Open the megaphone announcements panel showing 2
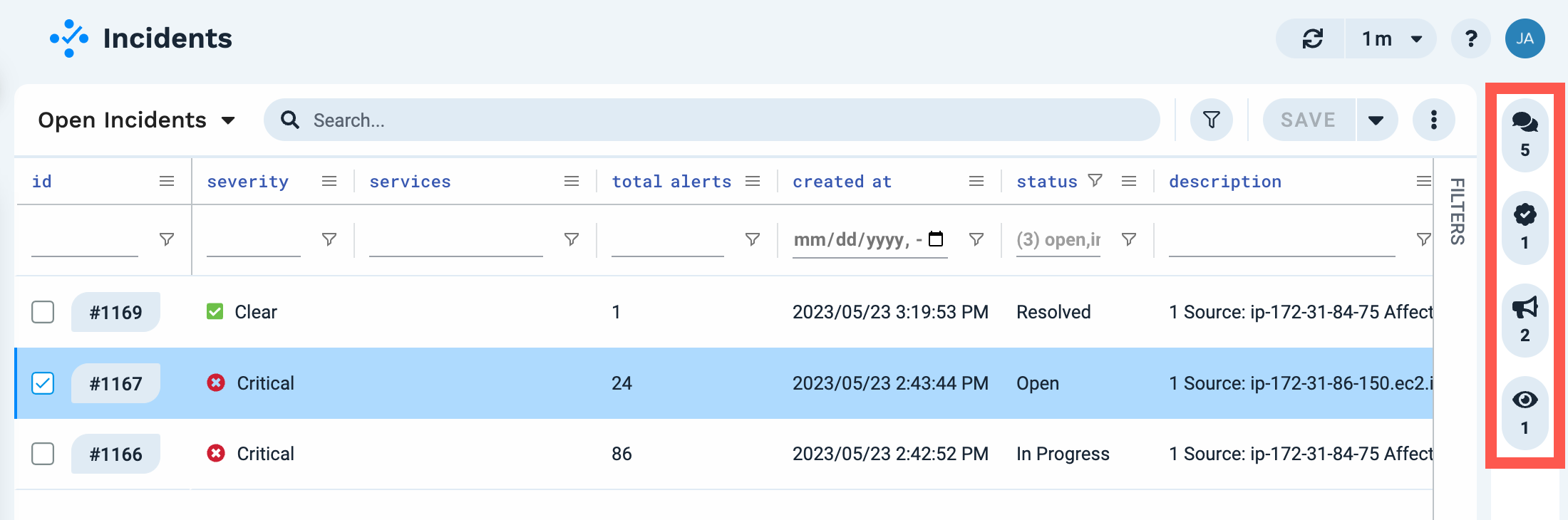1568x520 pixels. point(1525,320)
